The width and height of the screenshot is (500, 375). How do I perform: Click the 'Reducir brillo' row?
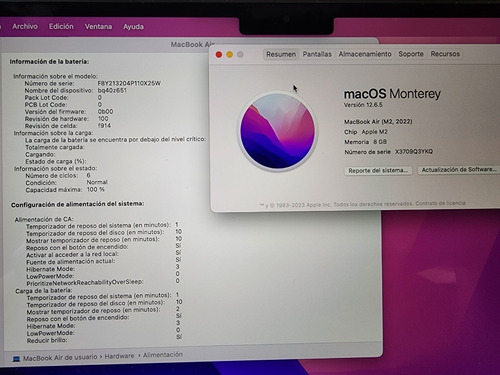(104, 339)
